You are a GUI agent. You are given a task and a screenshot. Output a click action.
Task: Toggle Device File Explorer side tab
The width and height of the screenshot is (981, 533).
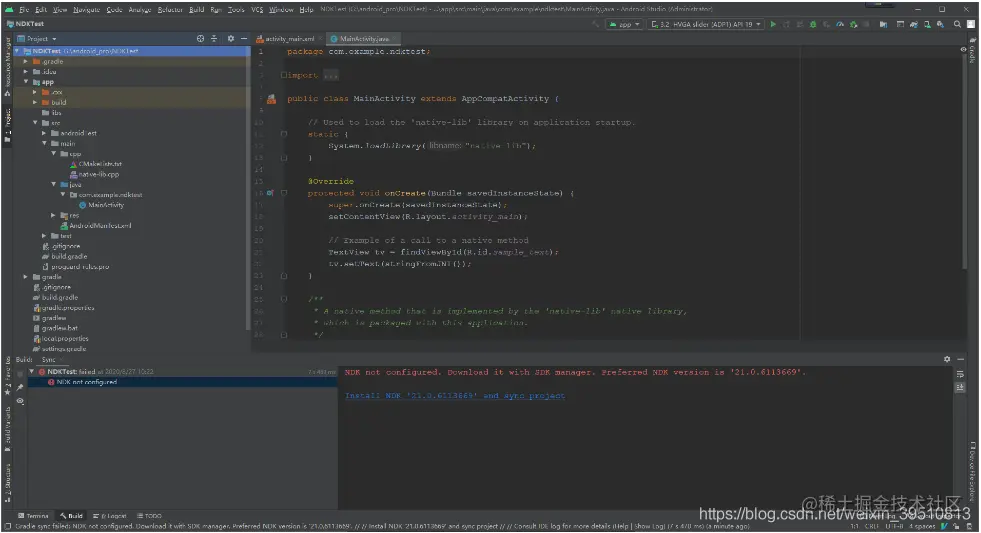coord(972,470)
